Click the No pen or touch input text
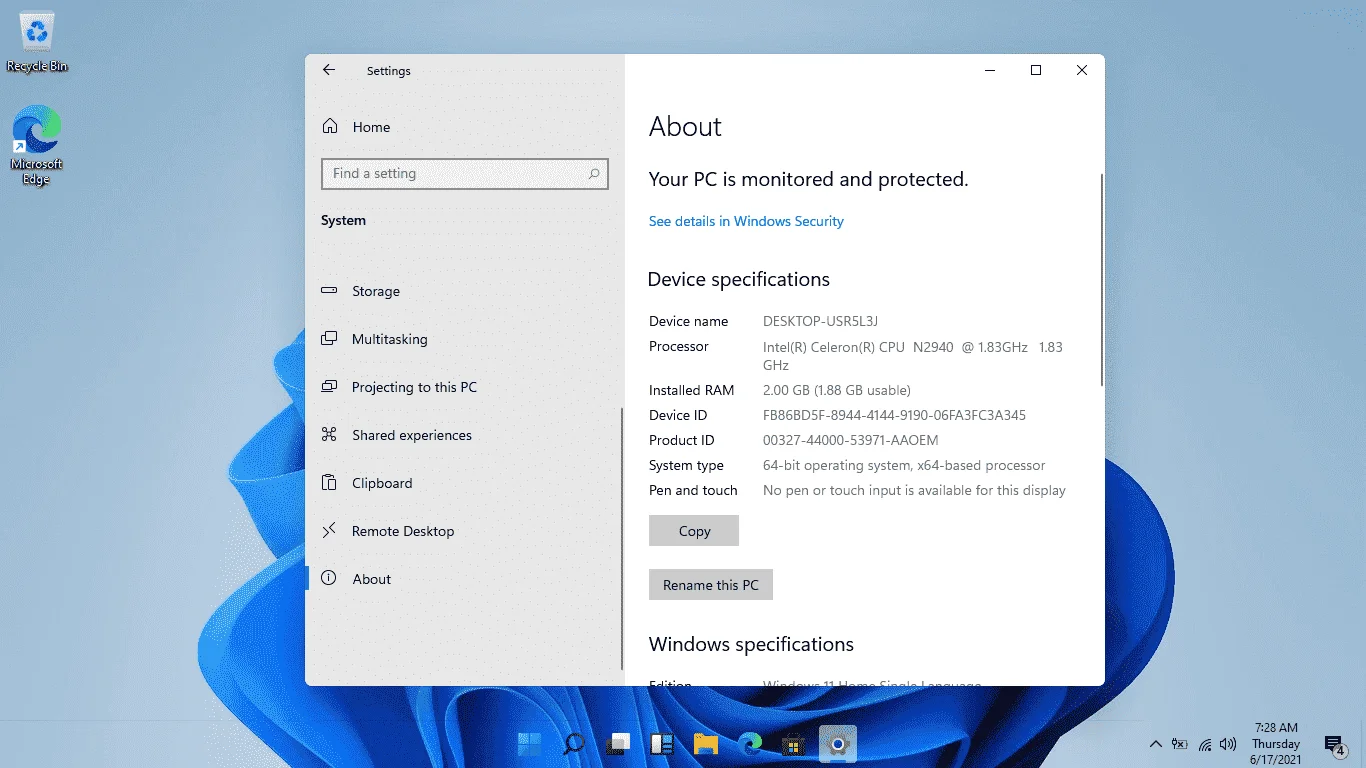Screen dimensions: 1366x768 click(914, 490)
